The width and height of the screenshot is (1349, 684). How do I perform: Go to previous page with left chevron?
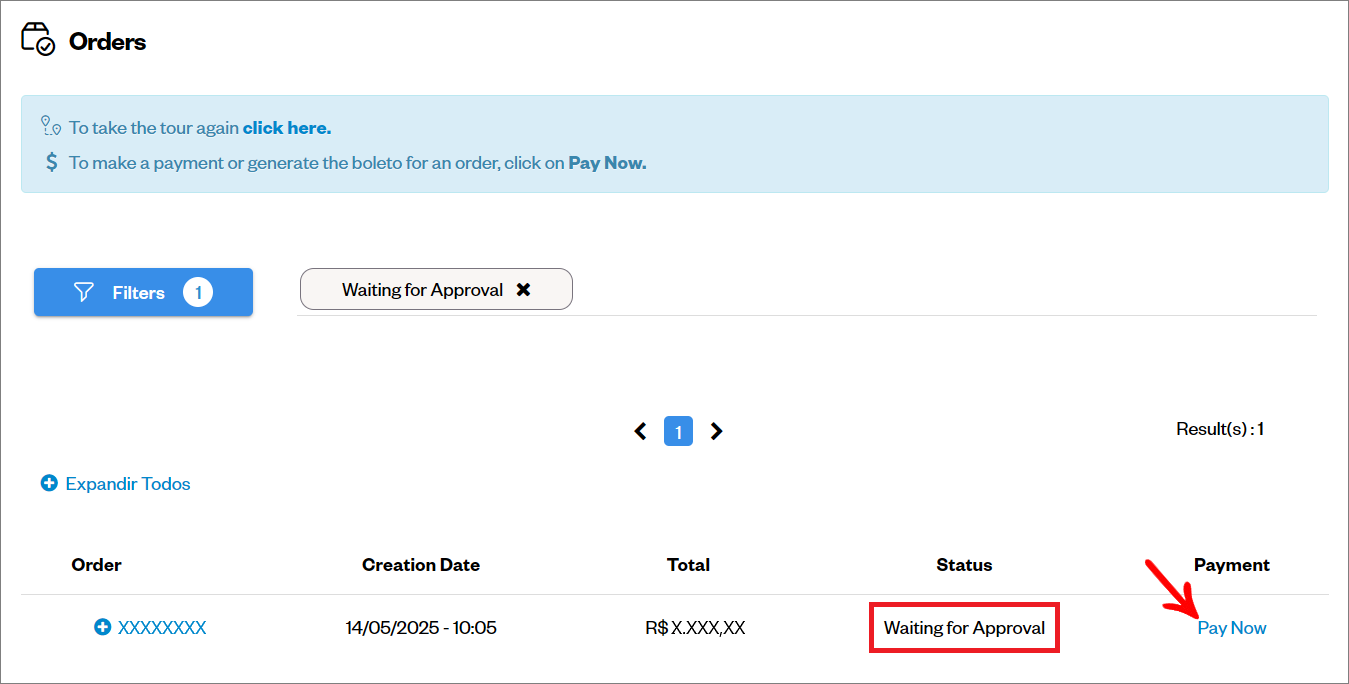point(640,431)
